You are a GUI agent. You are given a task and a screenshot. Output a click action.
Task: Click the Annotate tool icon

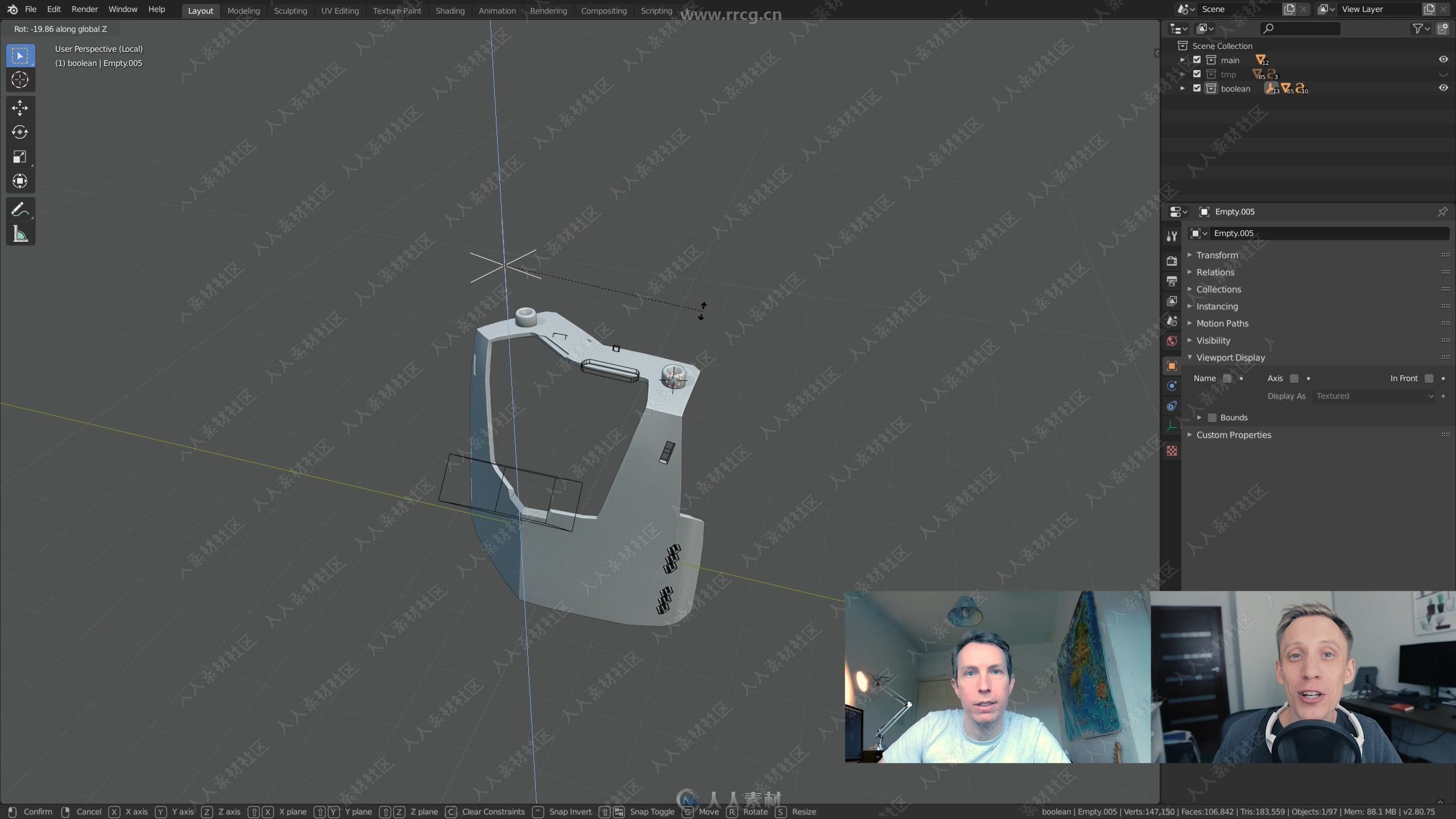19,209
